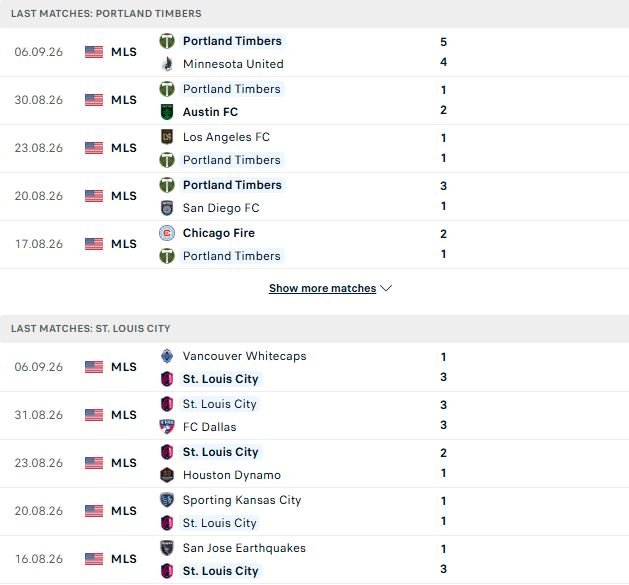Click USA flag on 23.08.26 Houston Dynamo match

94,463
